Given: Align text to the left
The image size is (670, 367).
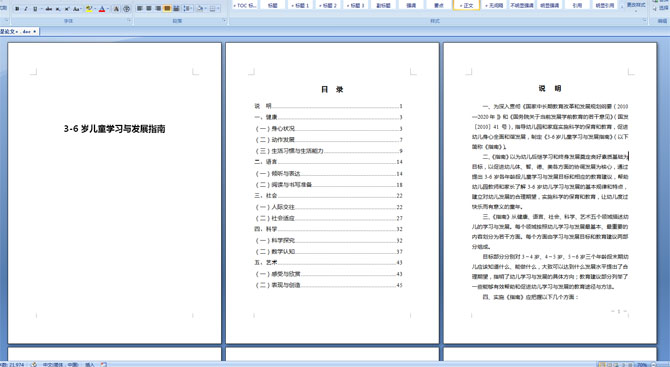Looking at the screenshot, I should click(140, 9).
